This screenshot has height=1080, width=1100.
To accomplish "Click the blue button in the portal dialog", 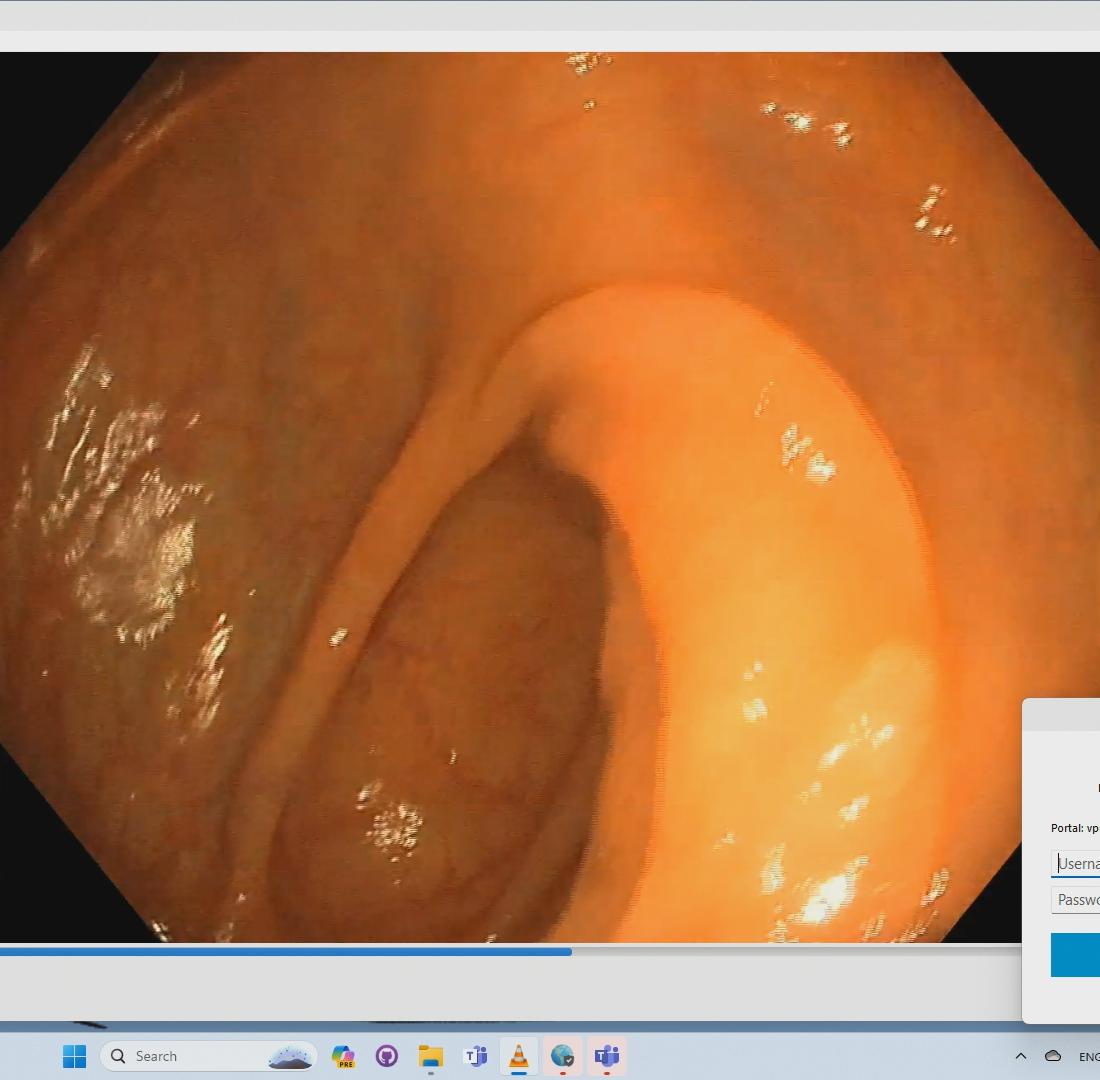I will pyautogui.click(x=1075, y=955).
